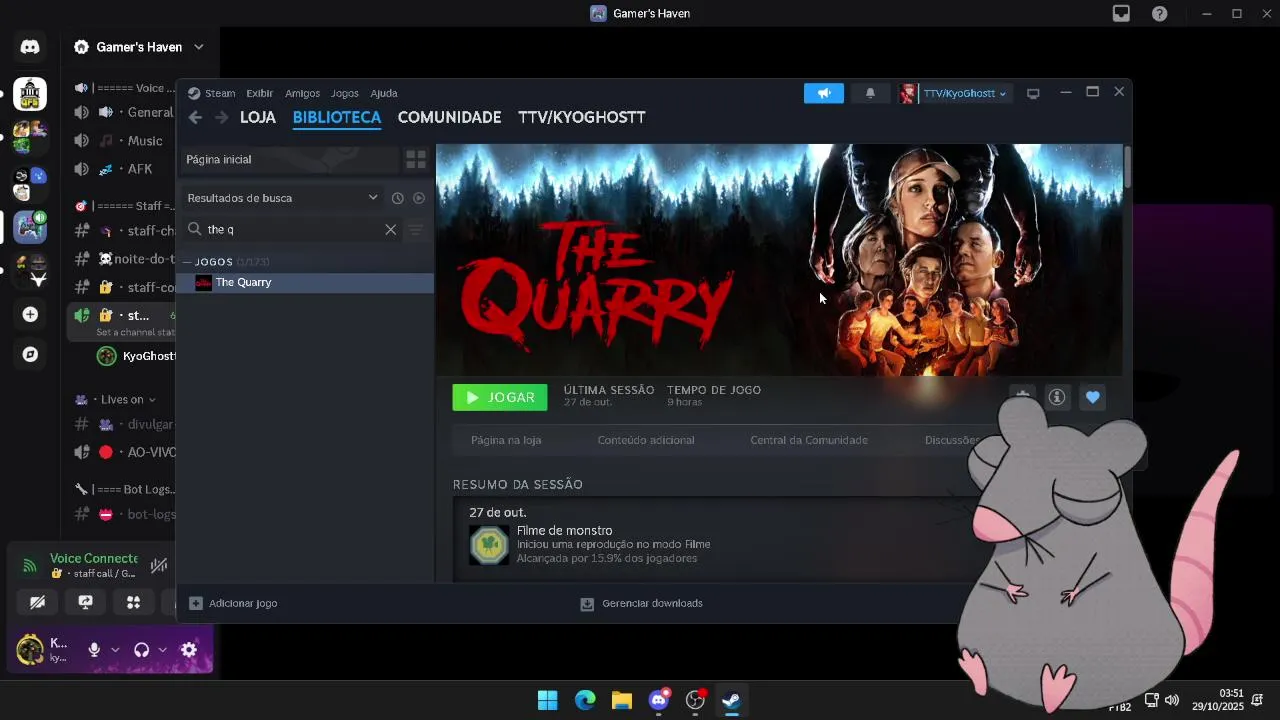Open Discord direct messages home icon
Screen dimensions: 1280x720
(x=30, y=47)
